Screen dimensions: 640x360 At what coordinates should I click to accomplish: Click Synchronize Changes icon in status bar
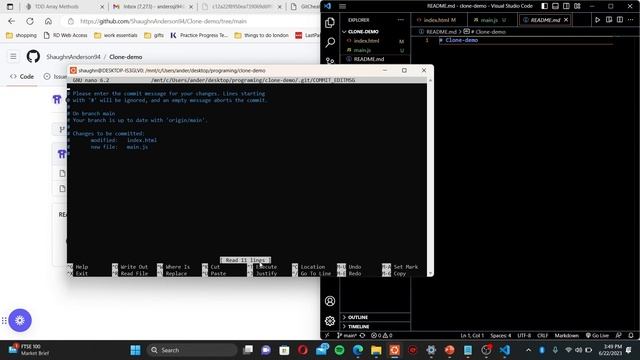(362, 336)
